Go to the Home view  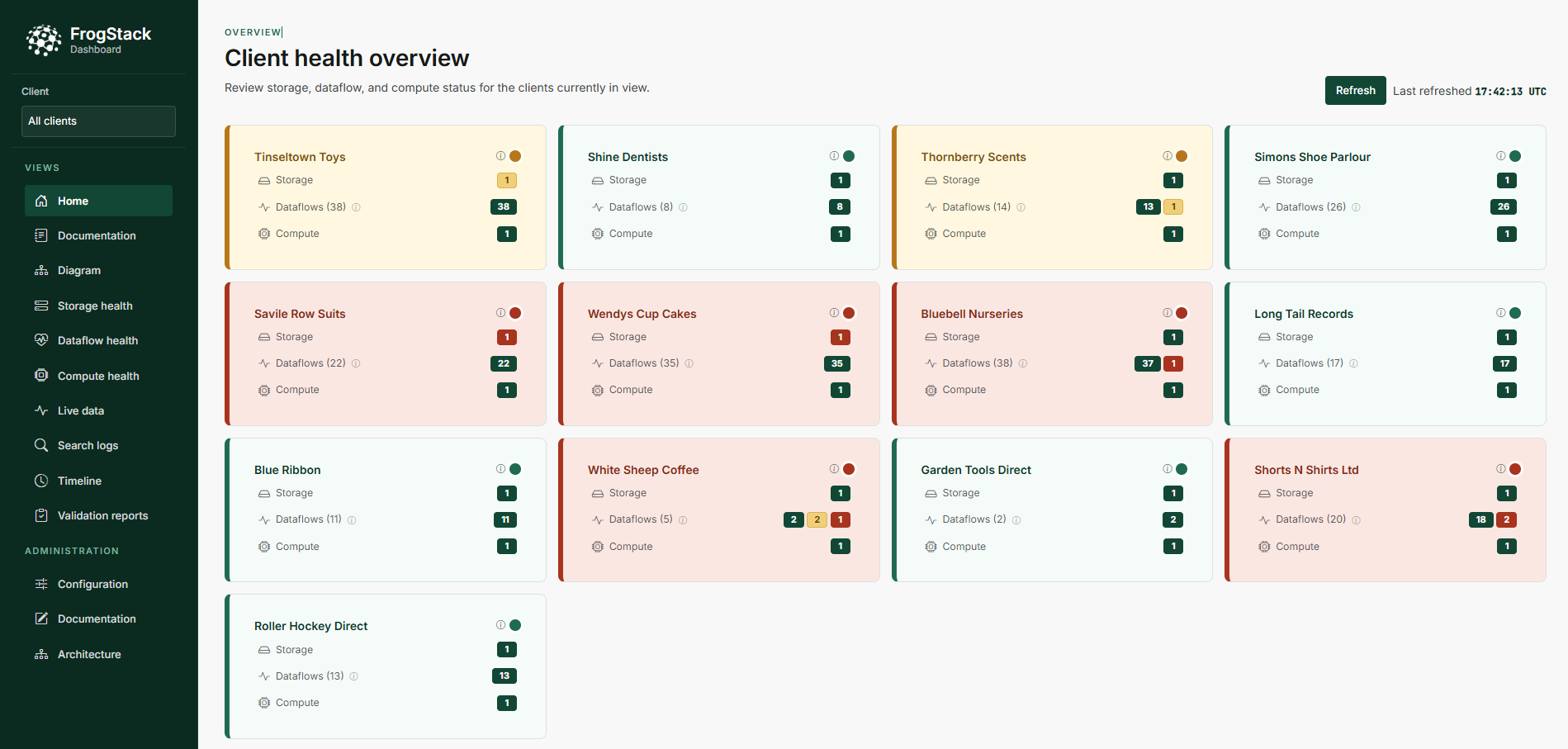pyautogui.click(x=98, y=201)
